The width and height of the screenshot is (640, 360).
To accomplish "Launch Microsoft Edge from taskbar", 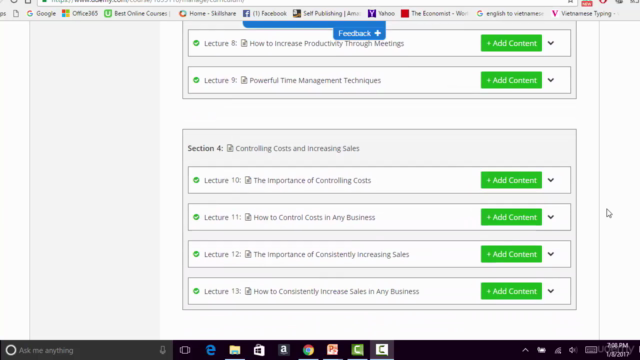I will click(210, 350).
